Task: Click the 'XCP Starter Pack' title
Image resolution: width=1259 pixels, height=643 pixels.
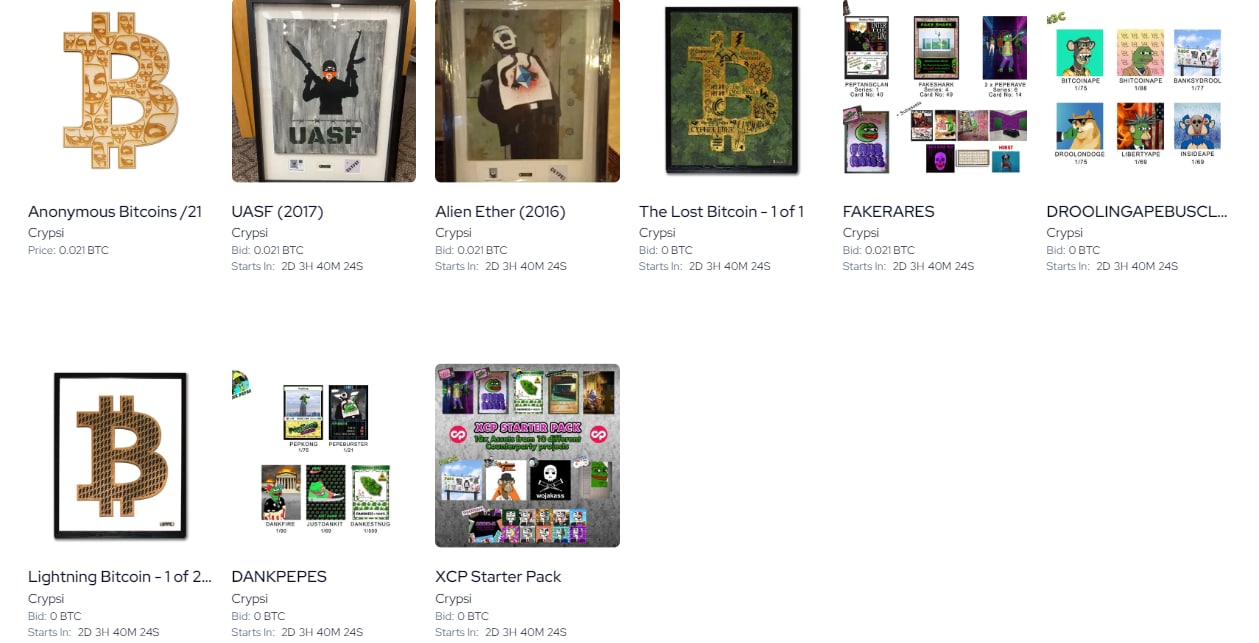Action: click(x=498, y=577)
